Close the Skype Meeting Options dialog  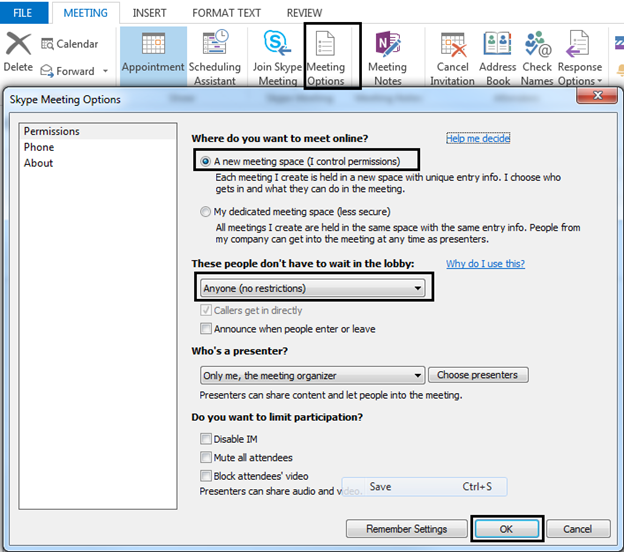click(597, 96)
